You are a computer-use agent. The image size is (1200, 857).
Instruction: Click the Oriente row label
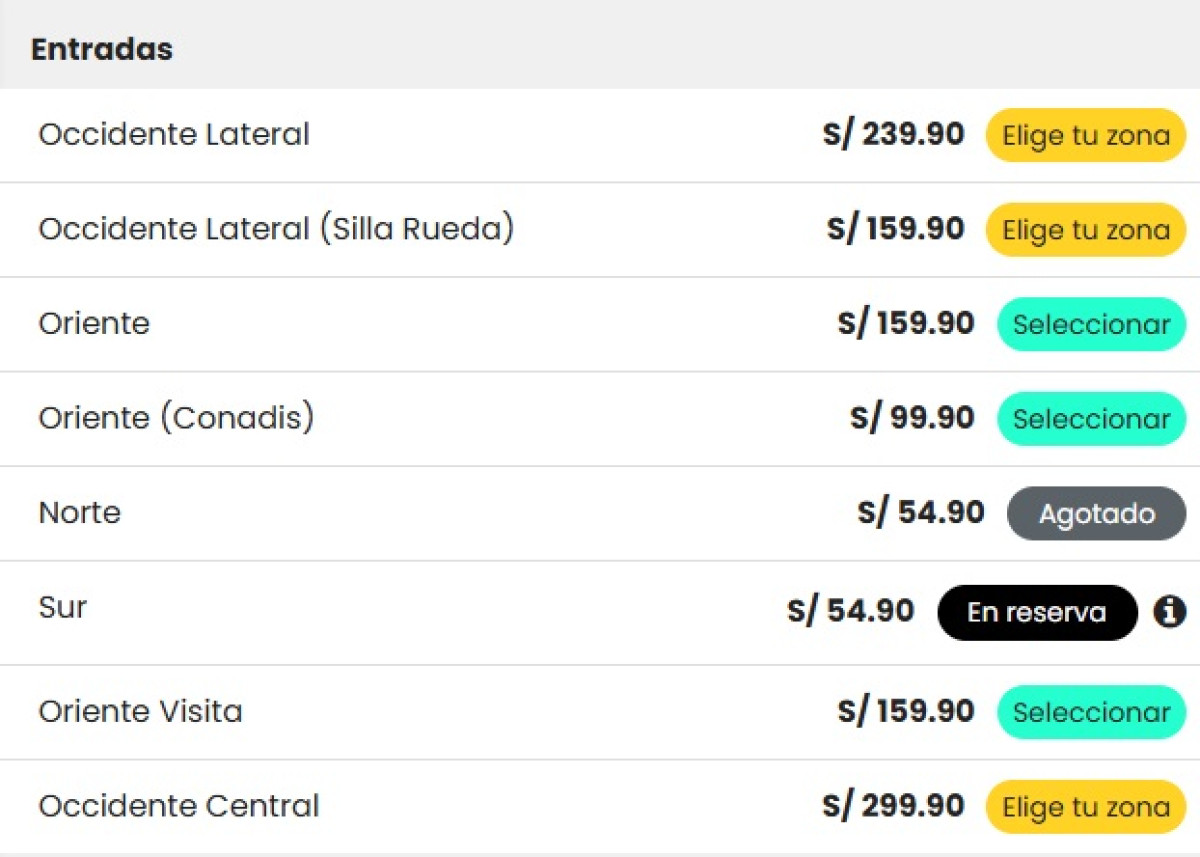(x=94, y=323)
